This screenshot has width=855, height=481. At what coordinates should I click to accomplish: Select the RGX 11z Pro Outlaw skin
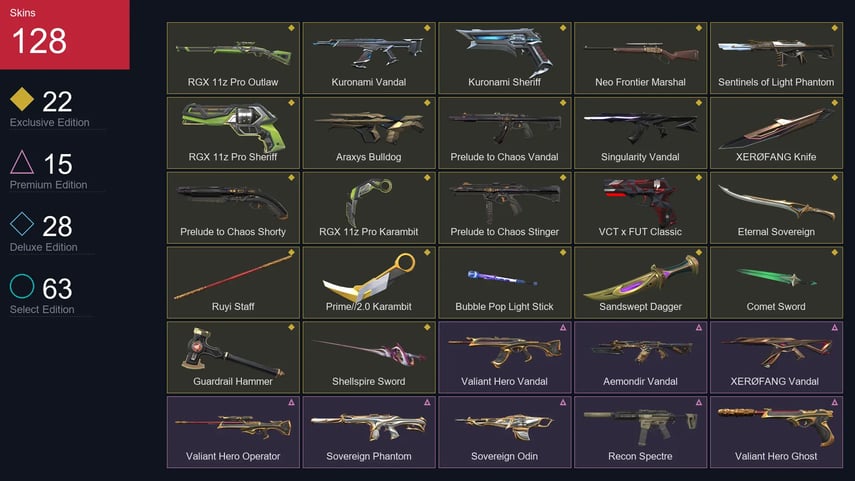233,58
